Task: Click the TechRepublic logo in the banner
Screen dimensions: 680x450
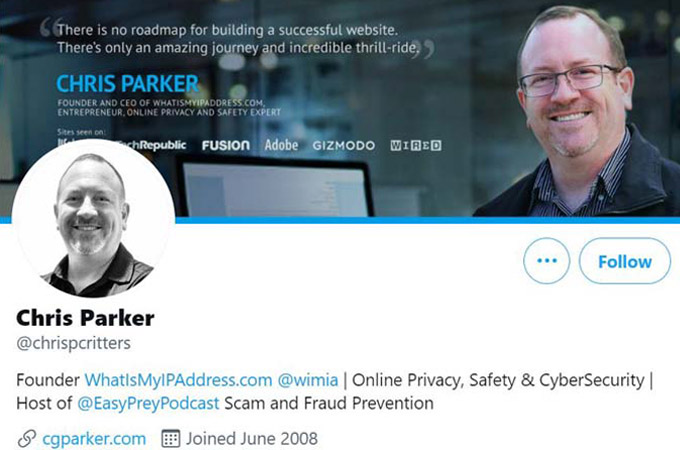Action: click(x=152, y=145)
